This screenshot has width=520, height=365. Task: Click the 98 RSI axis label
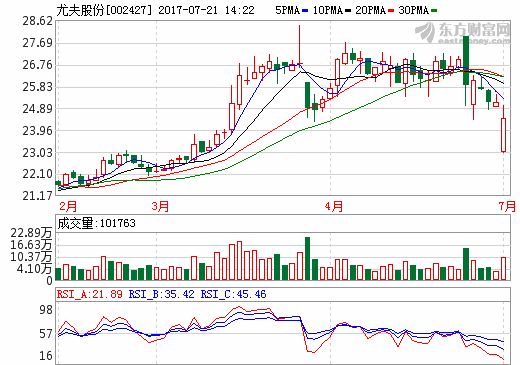click(x=46, y=310)
